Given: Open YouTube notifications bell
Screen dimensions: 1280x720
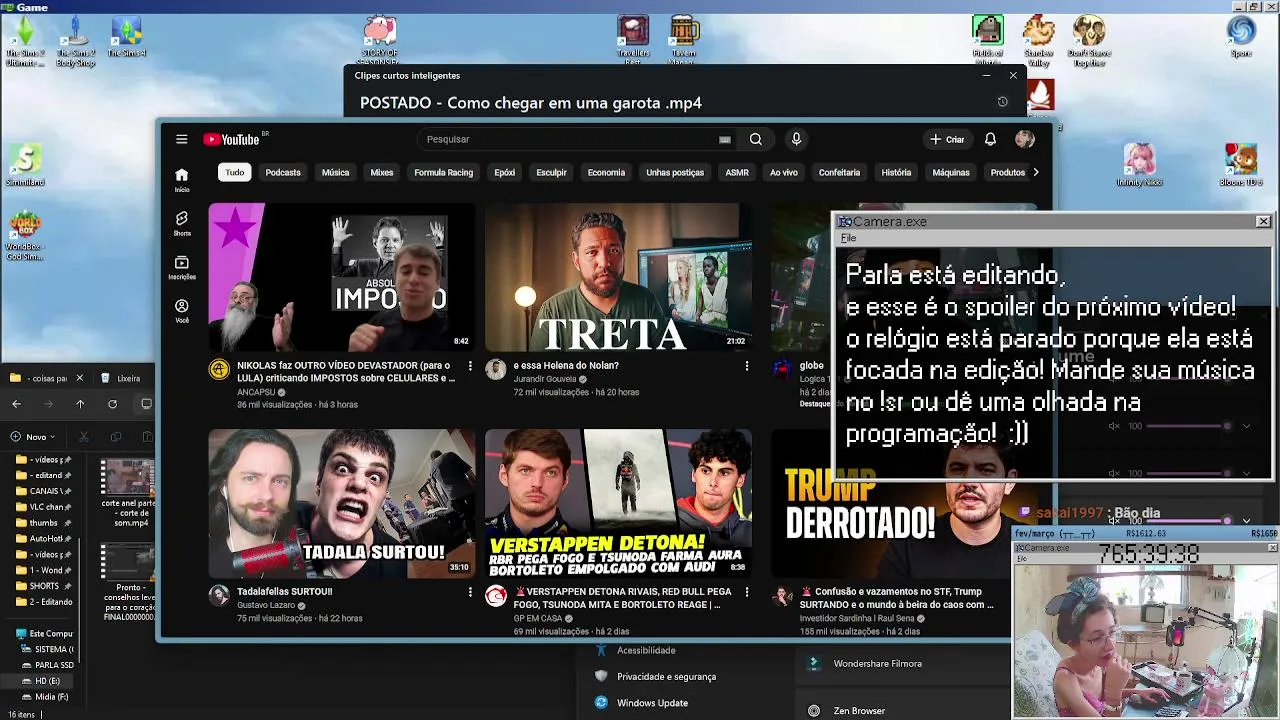Looking at the screenshot, I should coord(990,139).
